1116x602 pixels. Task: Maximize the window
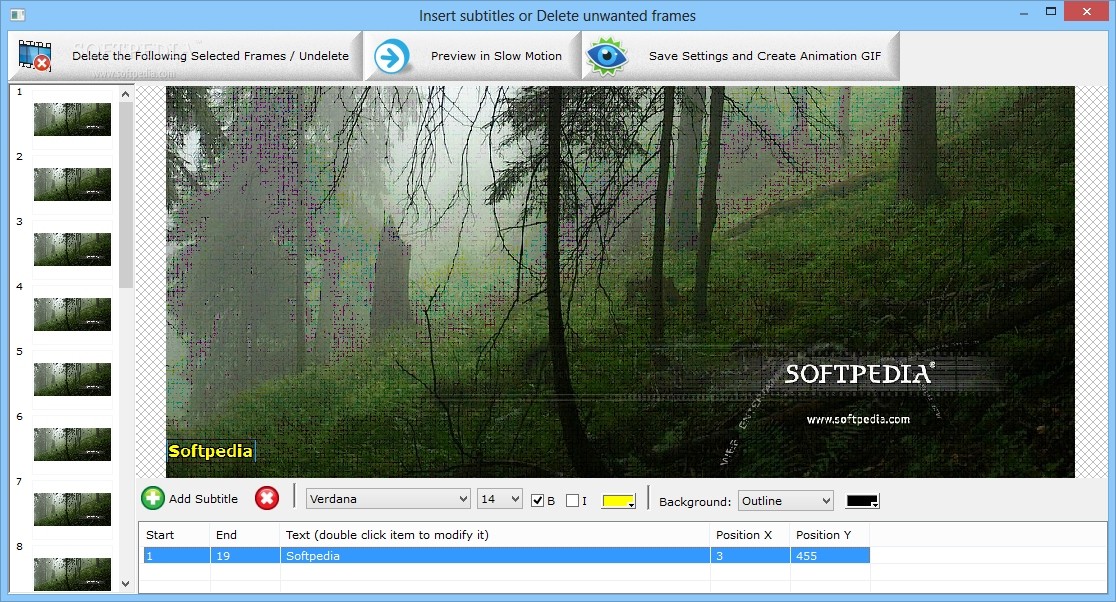(x=1051, y=11)
